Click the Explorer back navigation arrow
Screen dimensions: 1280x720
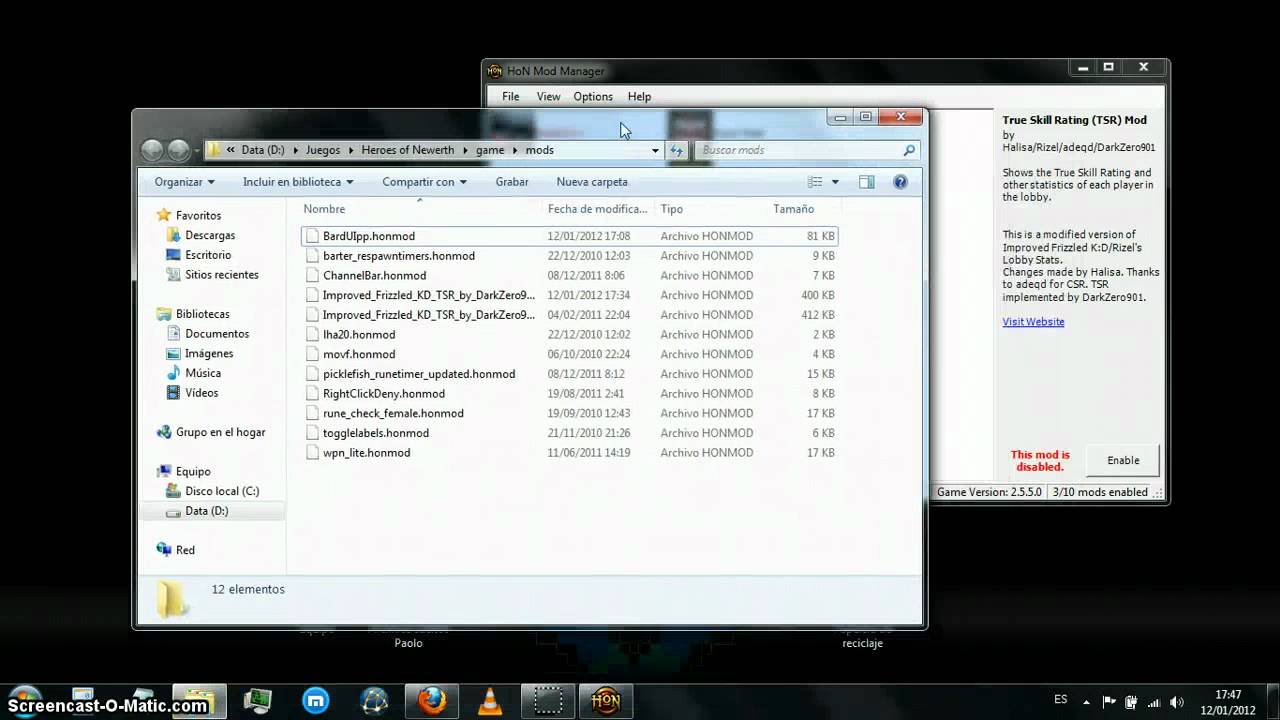point(152,150)
